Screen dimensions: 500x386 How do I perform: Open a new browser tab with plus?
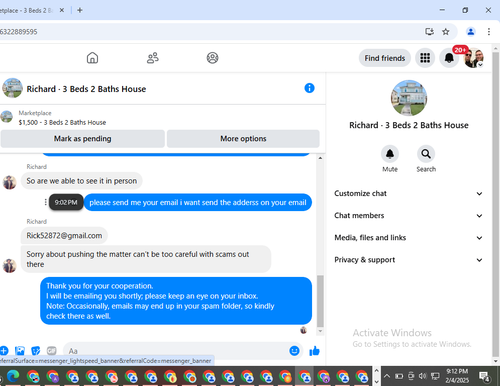(80, 10)
